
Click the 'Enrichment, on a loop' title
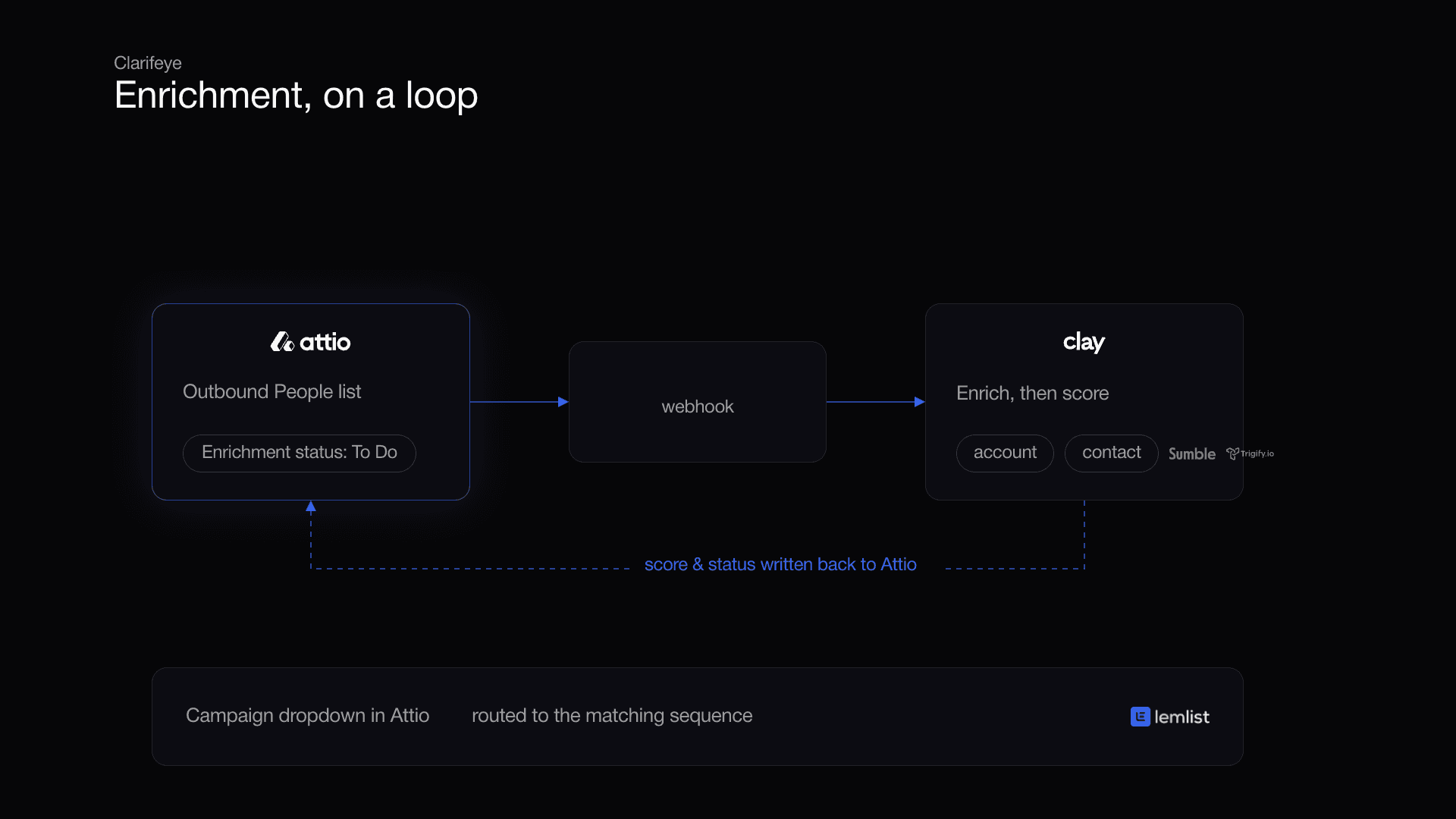[x=296, y=95]
